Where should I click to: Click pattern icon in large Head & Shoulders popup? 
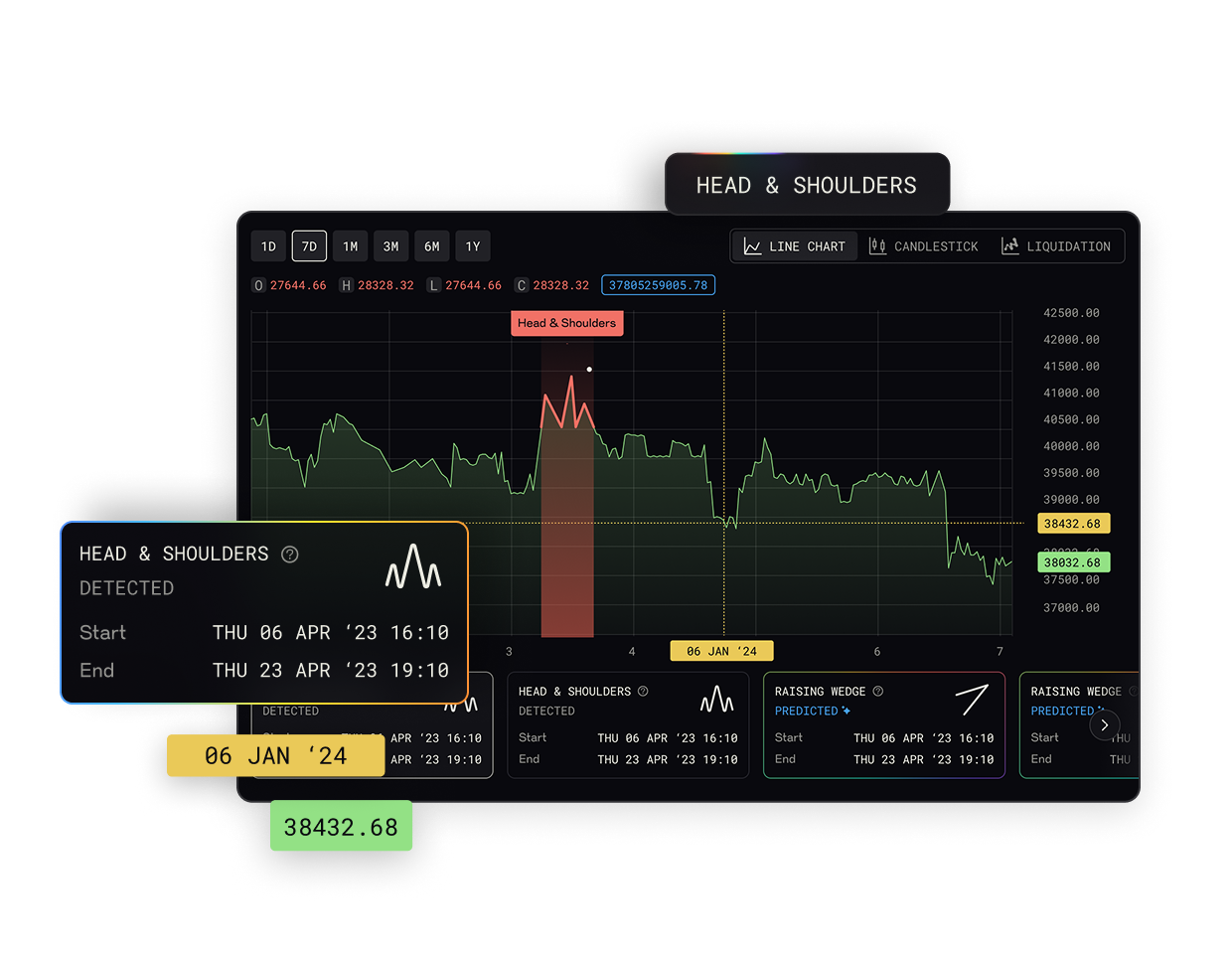pos(413,566)
